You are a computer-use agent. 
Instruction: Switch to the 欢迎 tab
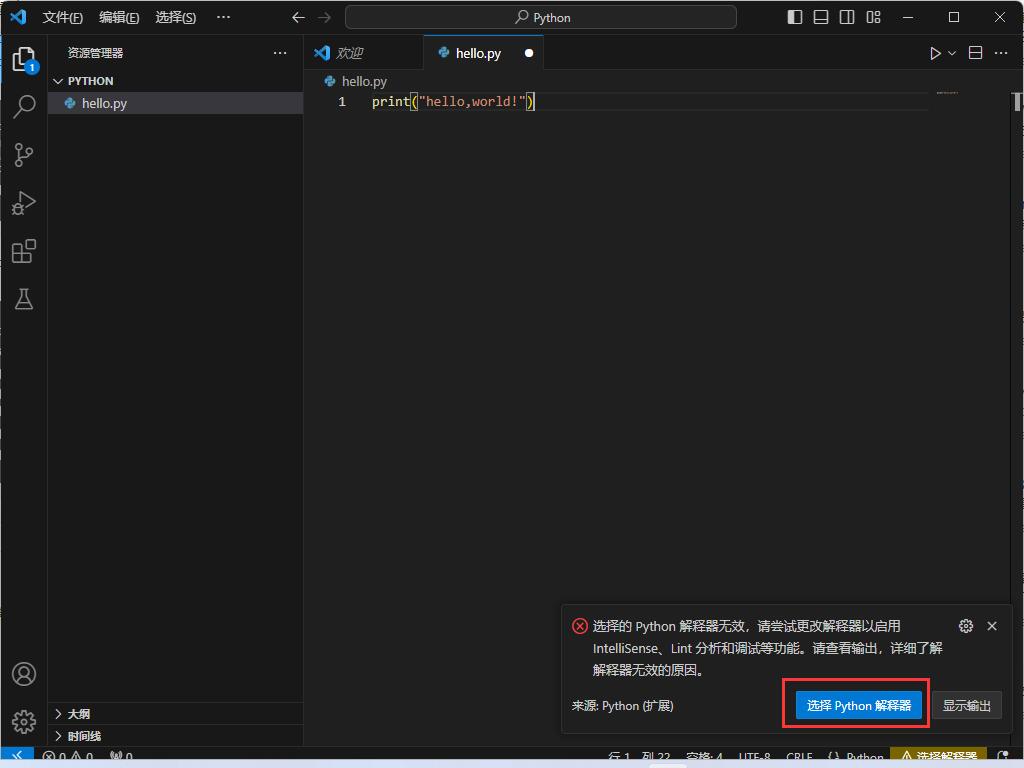click(x=349, y=53)
